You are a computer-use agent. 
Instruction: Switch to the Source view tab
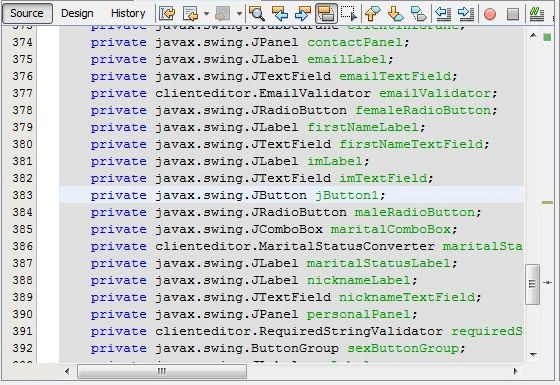pos(27,13)
